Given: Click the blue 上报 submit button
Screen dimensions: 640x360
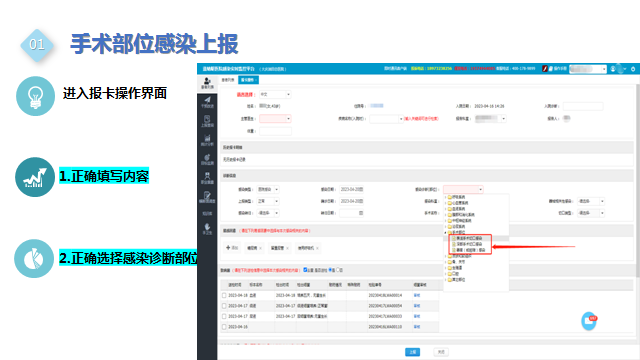Looking at the screenshot, I should (x=412, y=352).
